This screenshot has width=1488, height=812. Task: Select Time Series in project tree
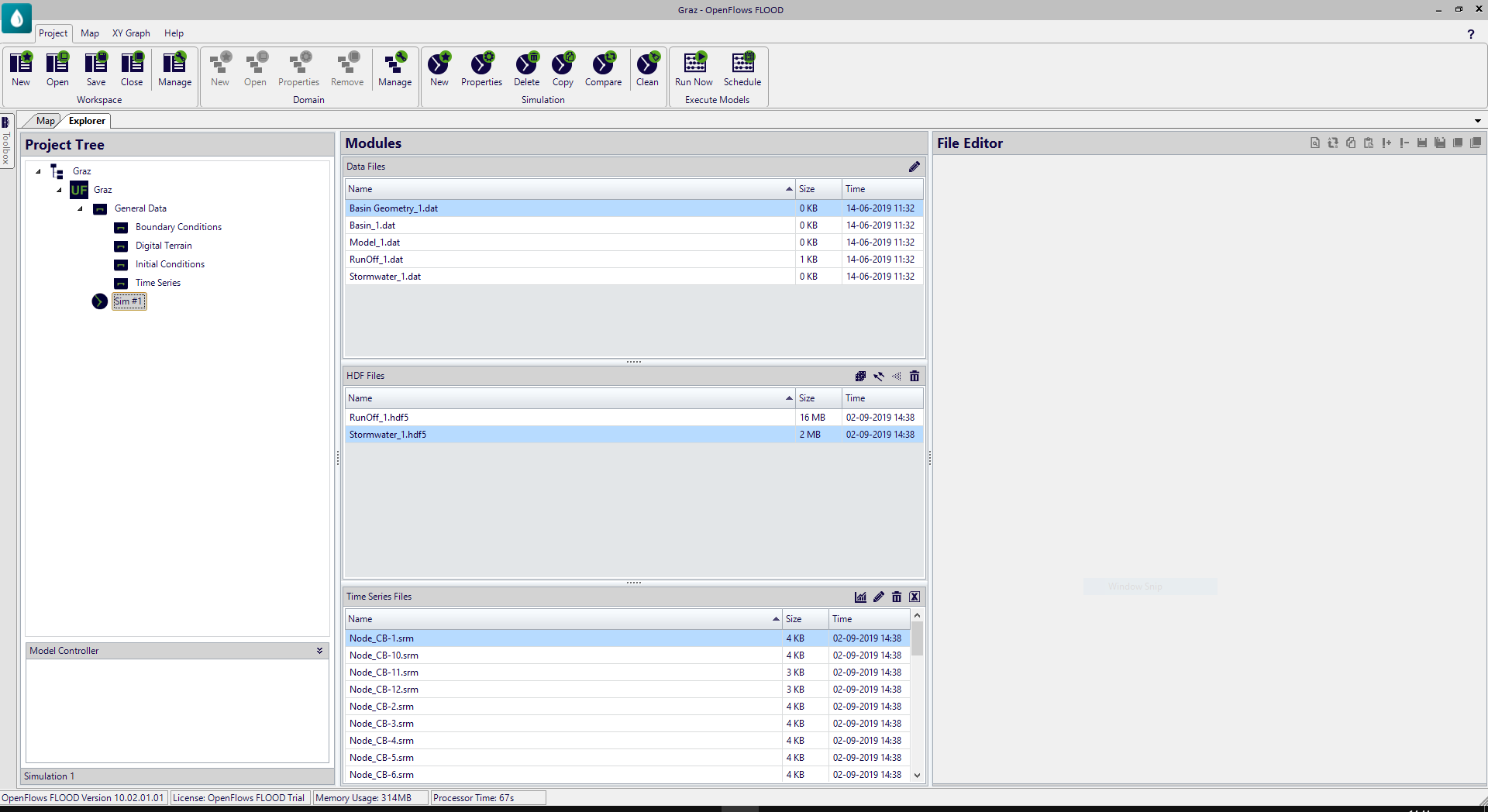tap(157, 283)
